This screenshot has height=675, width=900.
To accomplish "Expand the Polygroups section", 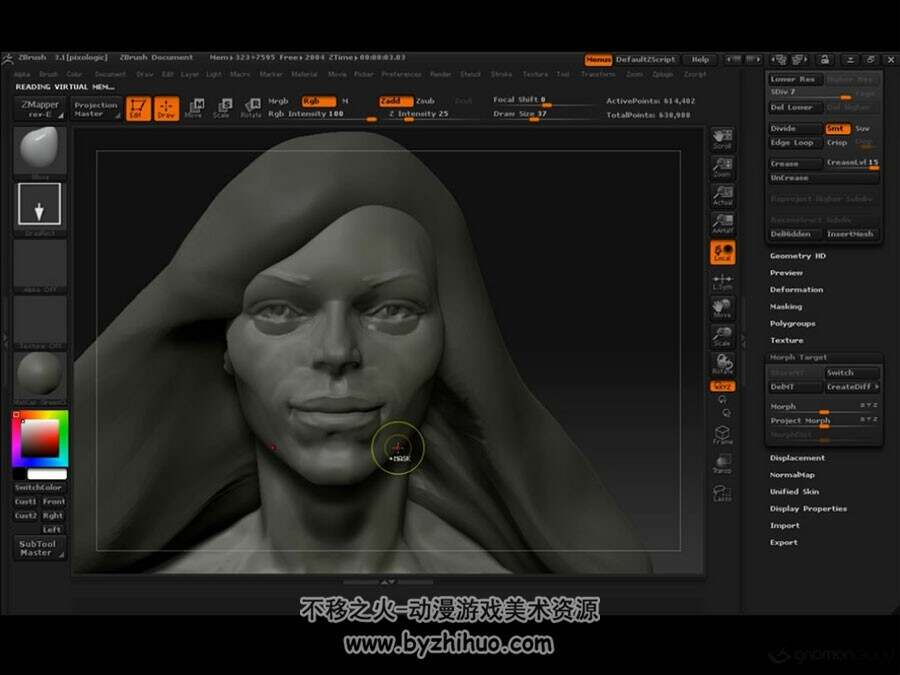I will pos(793,324).
